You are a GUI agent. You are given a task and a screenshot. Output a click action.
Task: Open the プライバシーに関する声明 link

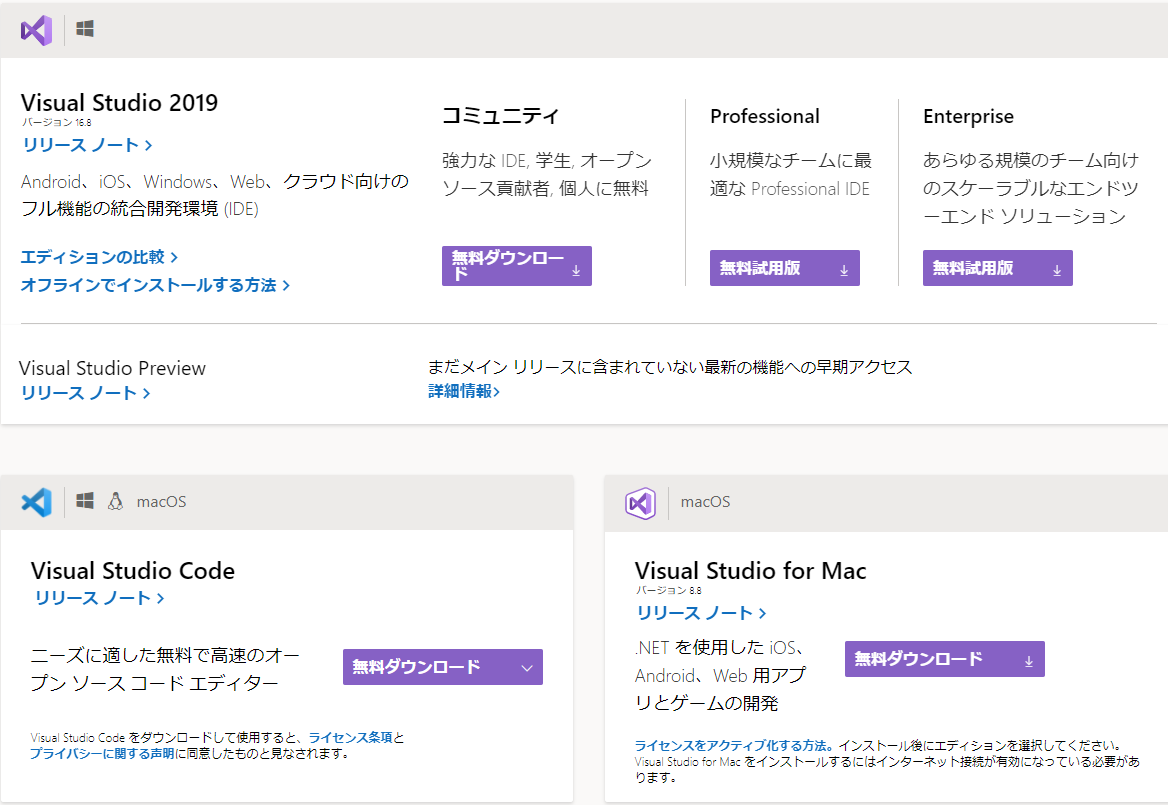[102, 754]
